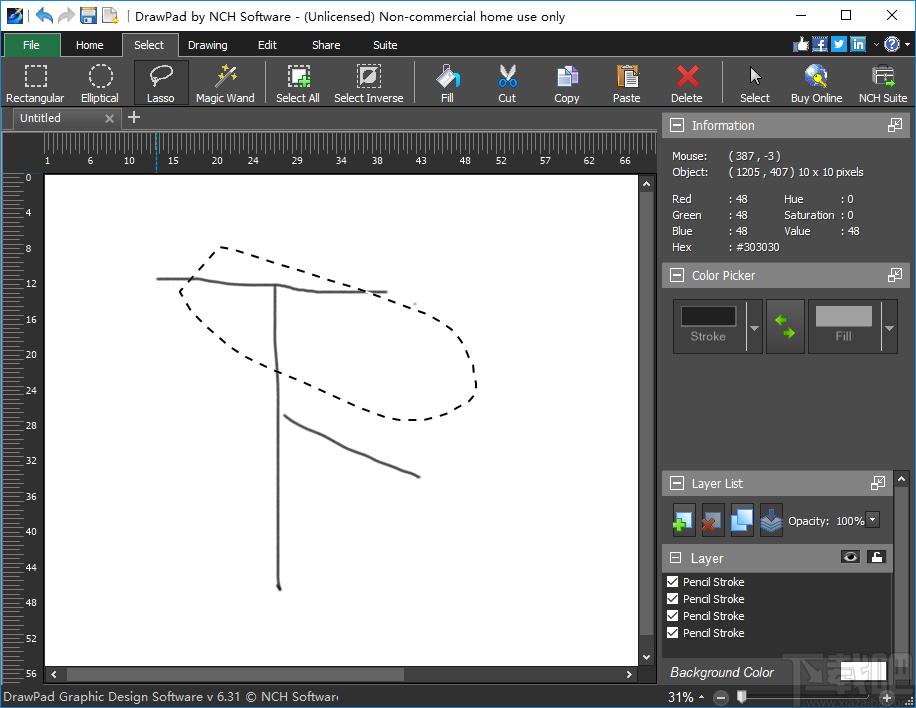Add a new layer in Layer List
916x708 pixels.
click(683, 520)
